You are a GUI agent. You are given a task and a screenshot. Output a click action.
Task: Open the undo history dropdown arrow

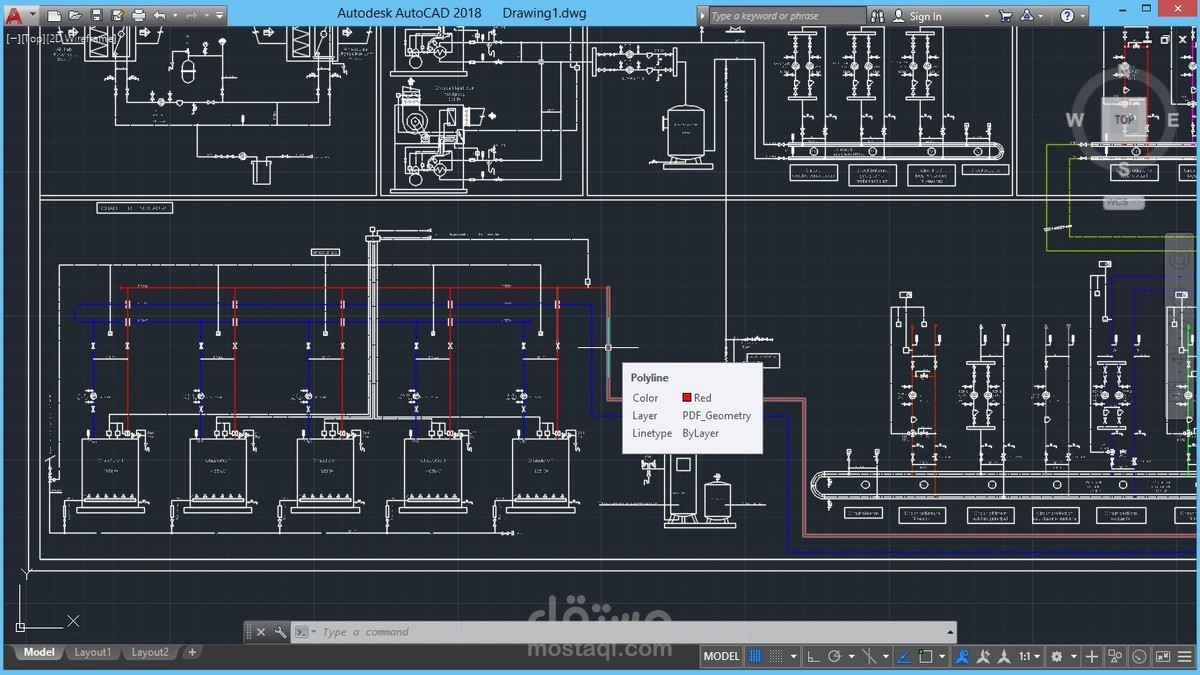pyautogui.click(x=175, y=15)
